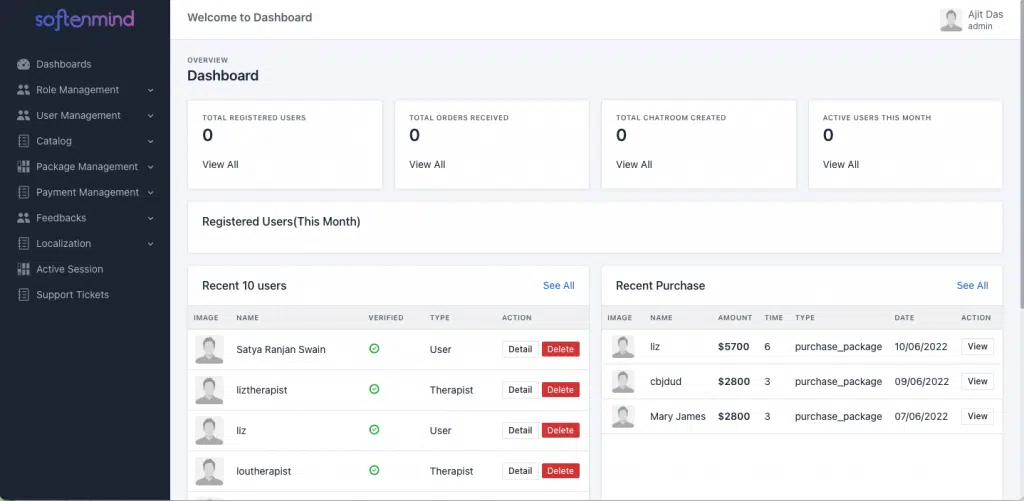Open Detail for liztherapist
This screenshot has width=1024, height=501.
pos(520,389)
